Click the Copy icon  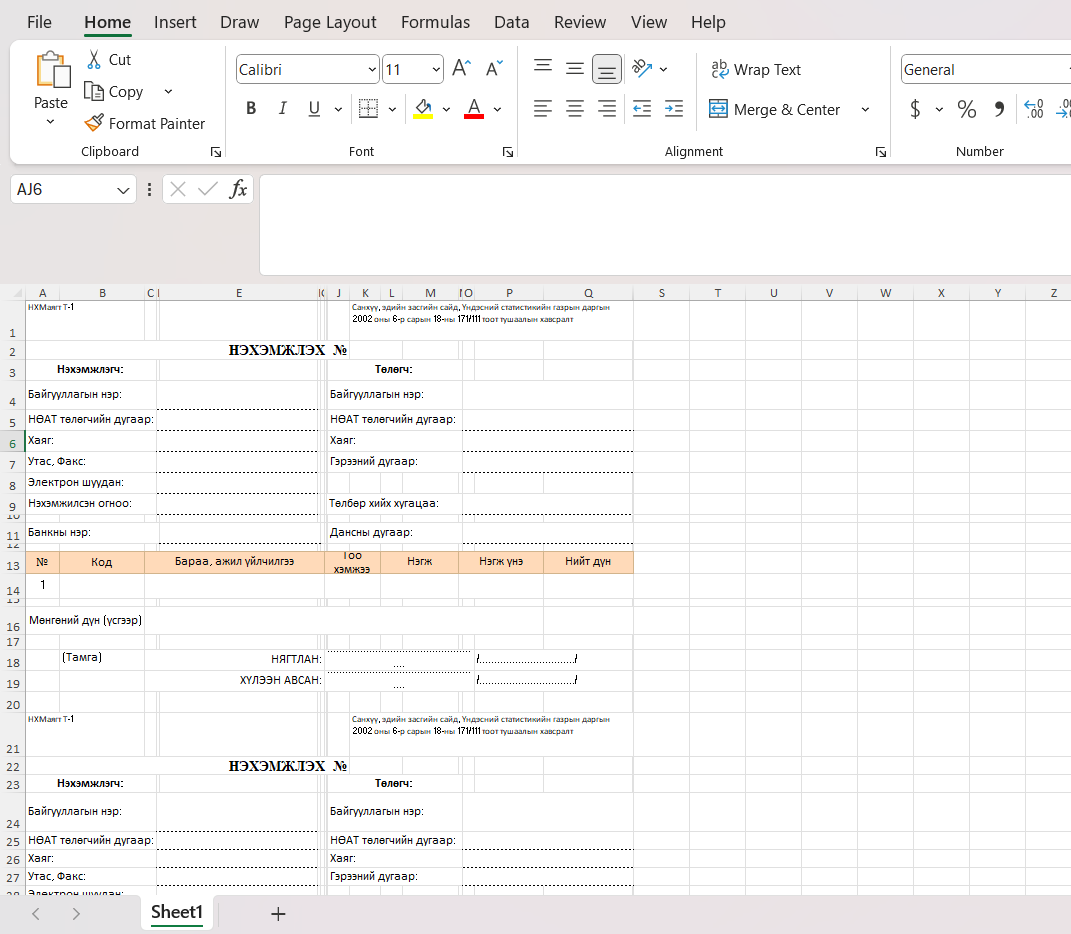(x=94, y=91)
